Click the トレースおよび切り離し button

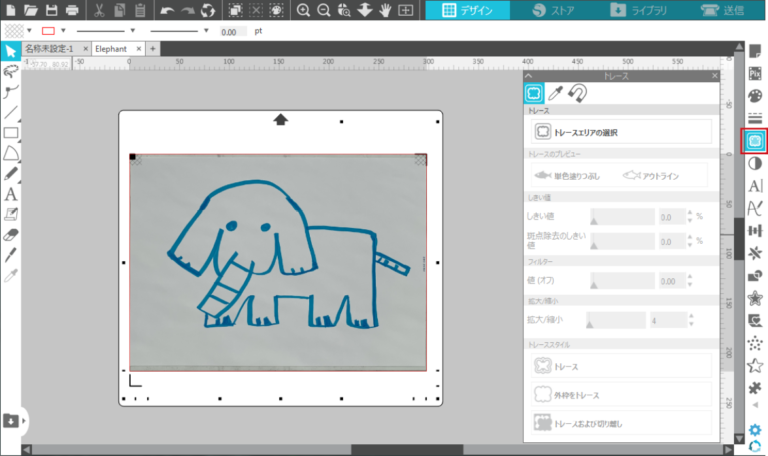621,423
